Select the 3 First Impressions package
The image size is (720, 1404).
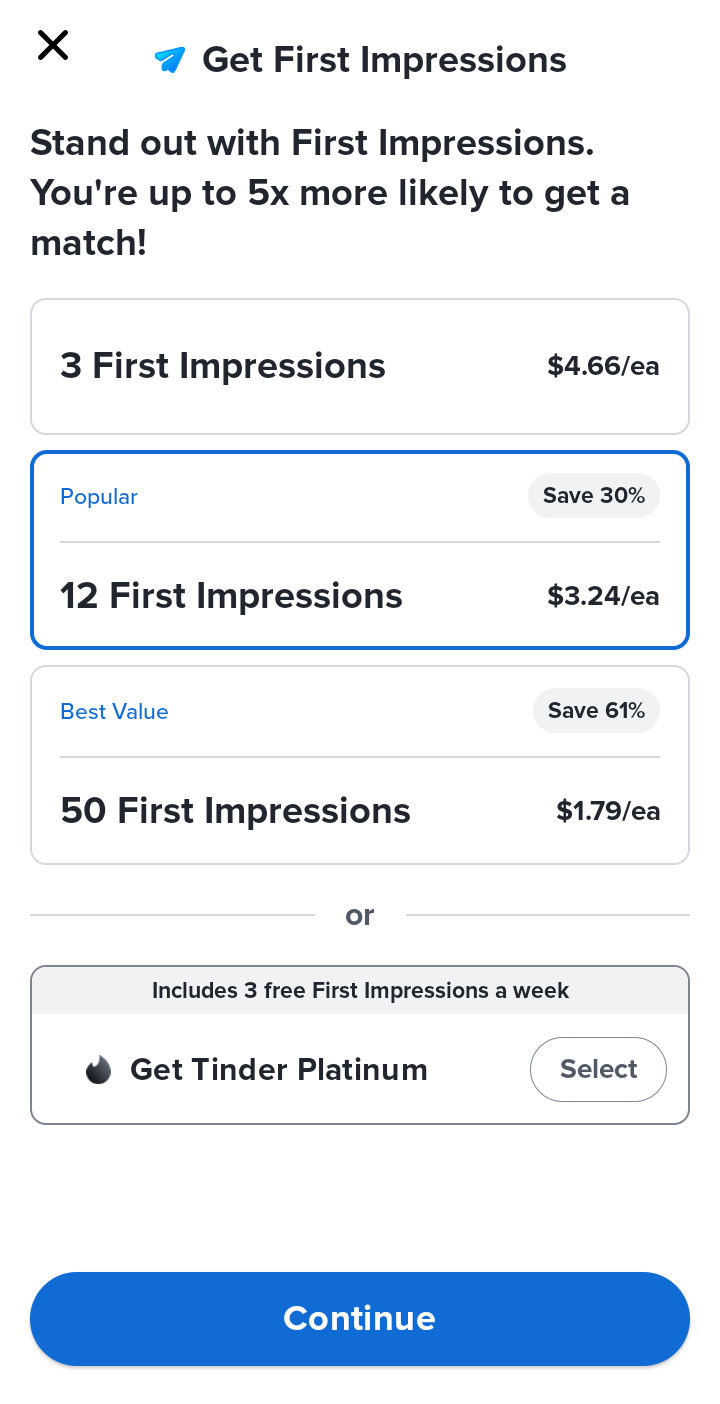(360, 366)
